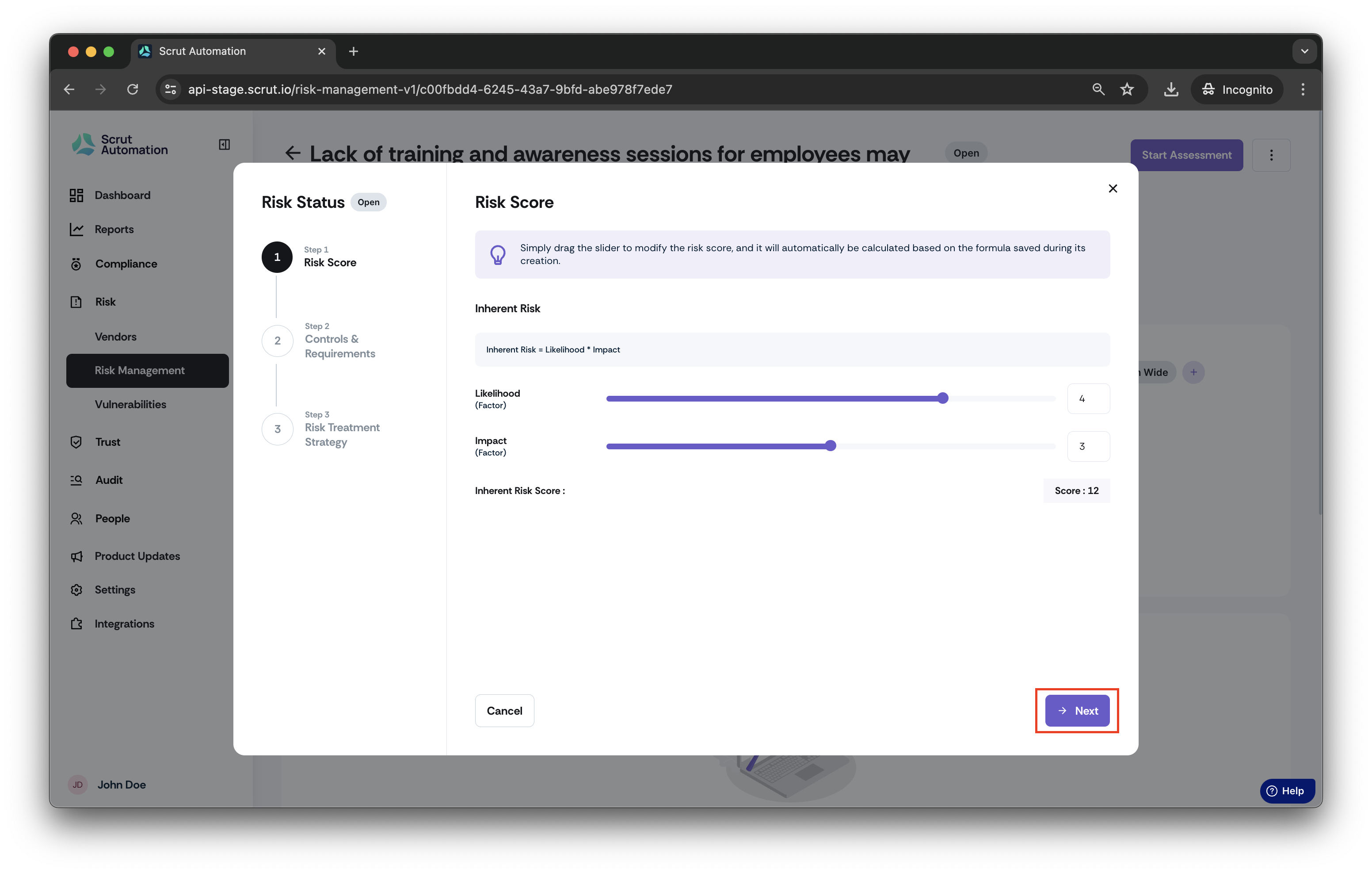Open the three-dot more options menu
Viewport: 1372px width, 873px height.
click(1271, 155)
